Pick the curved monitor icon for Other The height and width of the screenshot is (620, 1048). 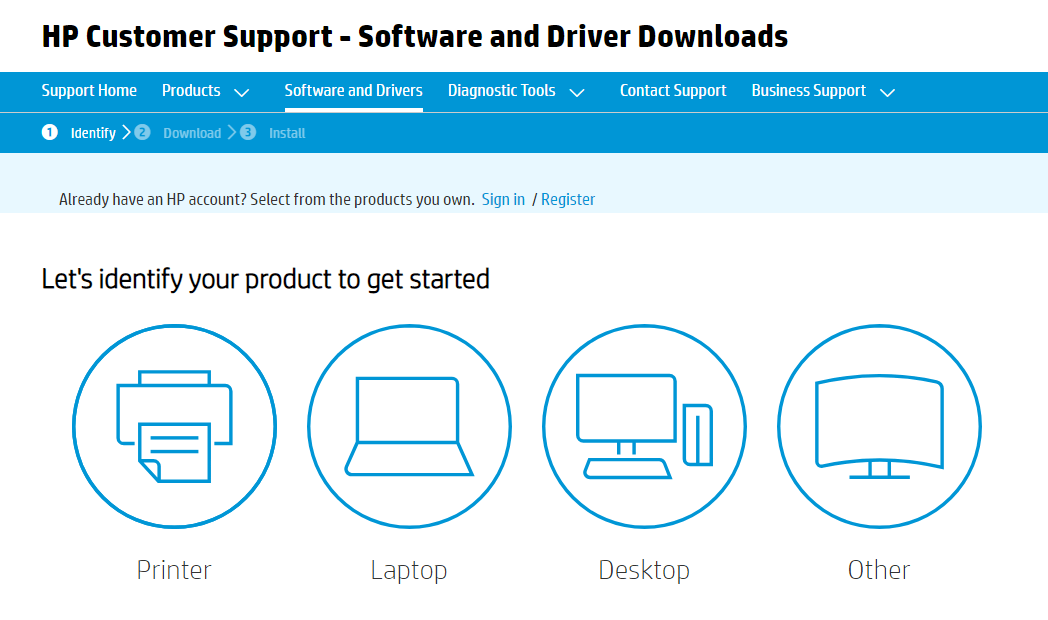pos(879,427)
